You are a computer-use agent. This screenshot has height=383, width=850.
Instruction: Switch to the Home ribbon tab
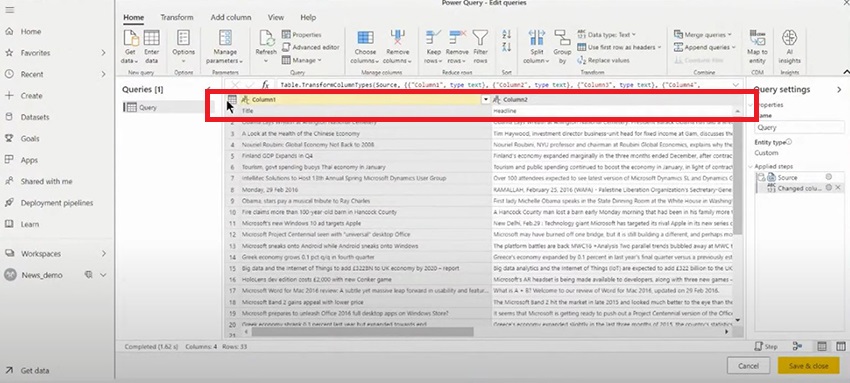[x=133, y=17]
